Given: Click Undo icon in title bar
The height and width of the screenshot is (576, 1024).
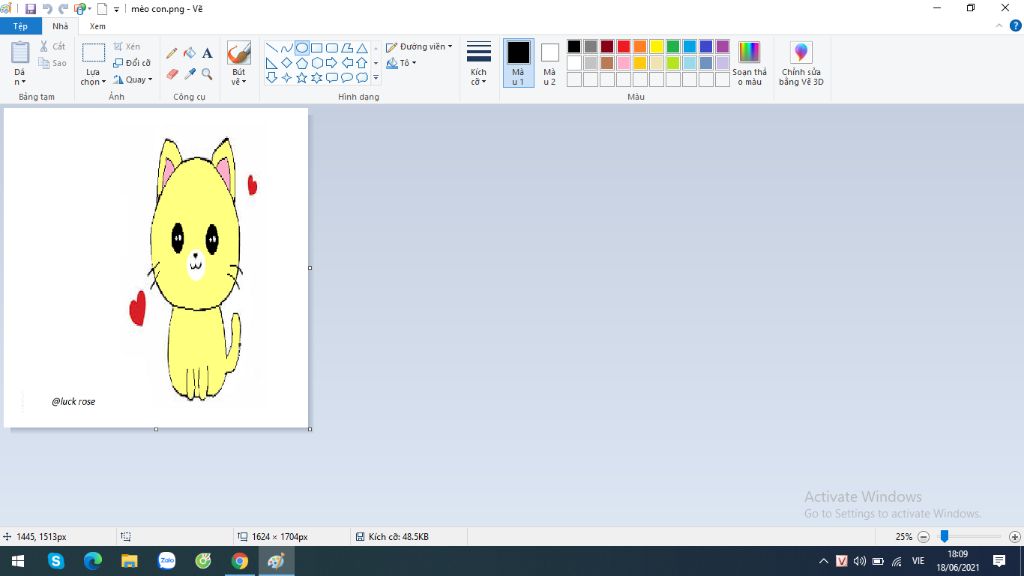Looking at the screenshot, I should [47, 9].
